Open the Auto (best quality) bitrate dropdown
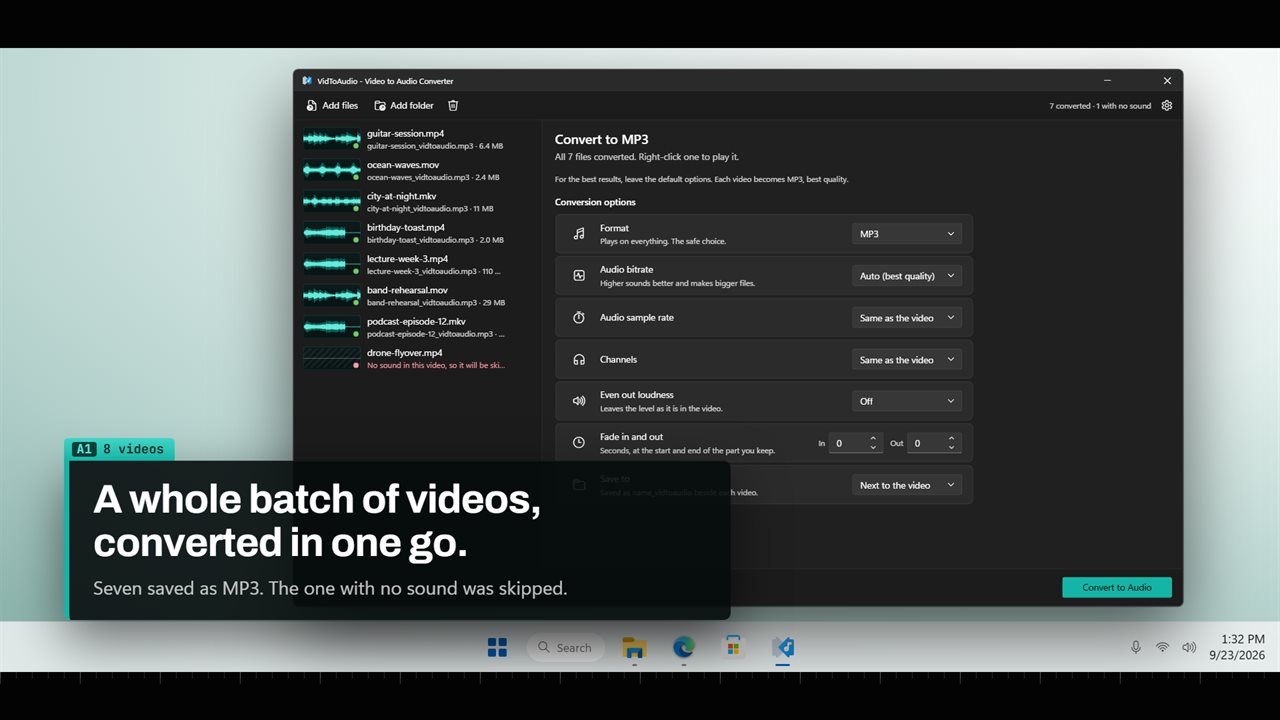 907,276
